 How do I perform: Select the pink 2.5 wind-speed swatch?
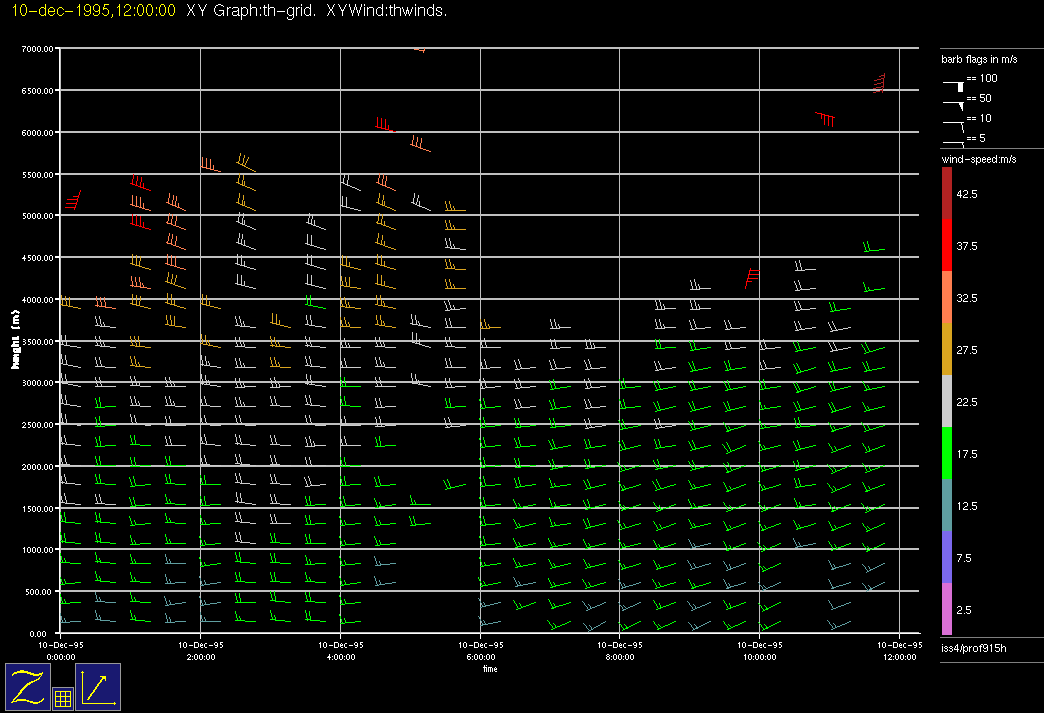(x=947, y=610)
